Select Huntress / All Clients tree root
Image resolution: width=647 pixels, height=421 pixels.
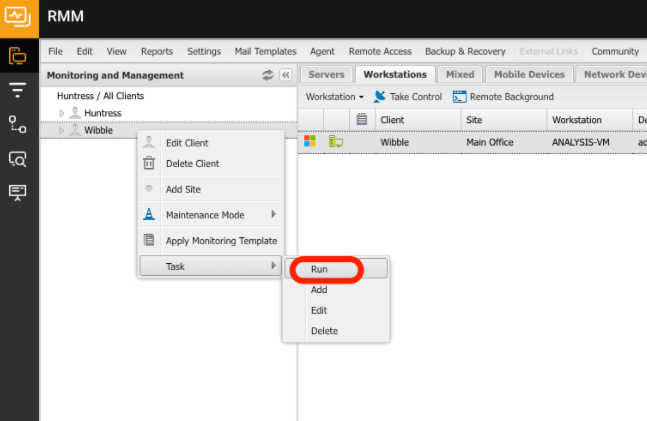tap(100, 96)
